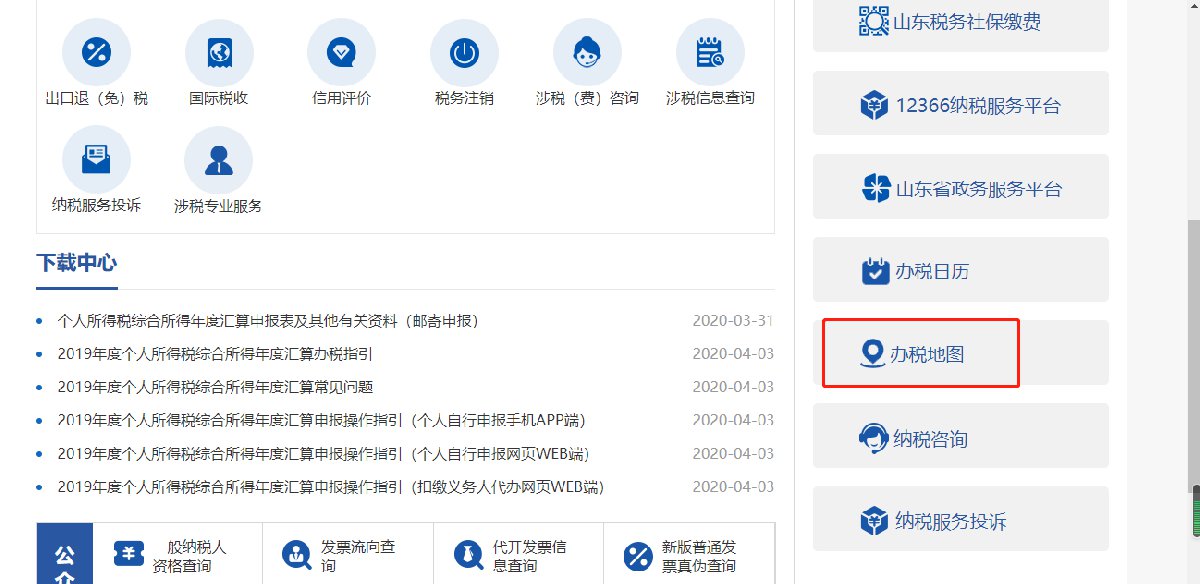Open the 办税日历 calendar button
This screenshot has width=1200, height=584.
[x=960, y=270]
